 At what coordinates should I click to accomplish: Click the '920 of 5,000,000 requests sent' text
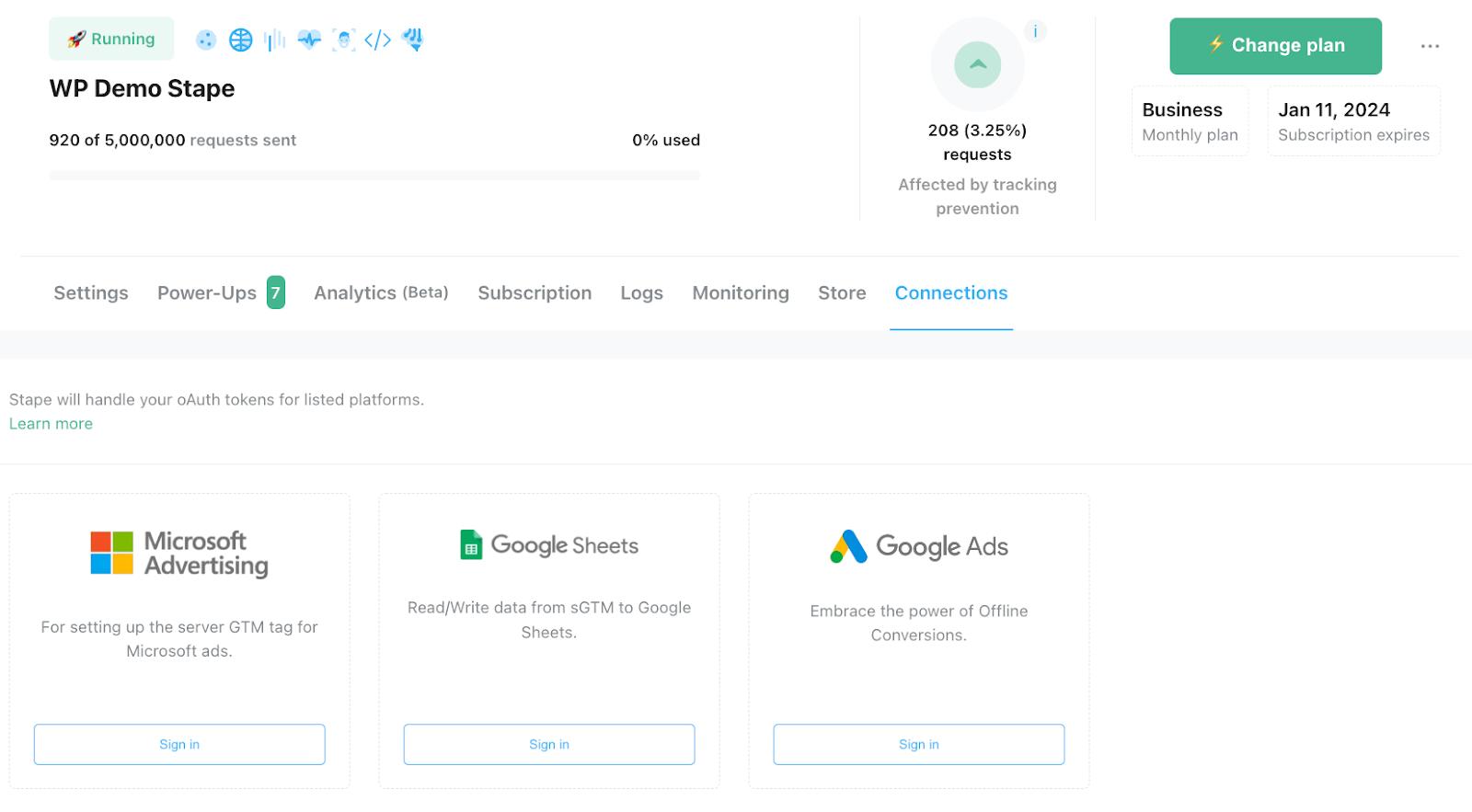(x=173, y=140)
